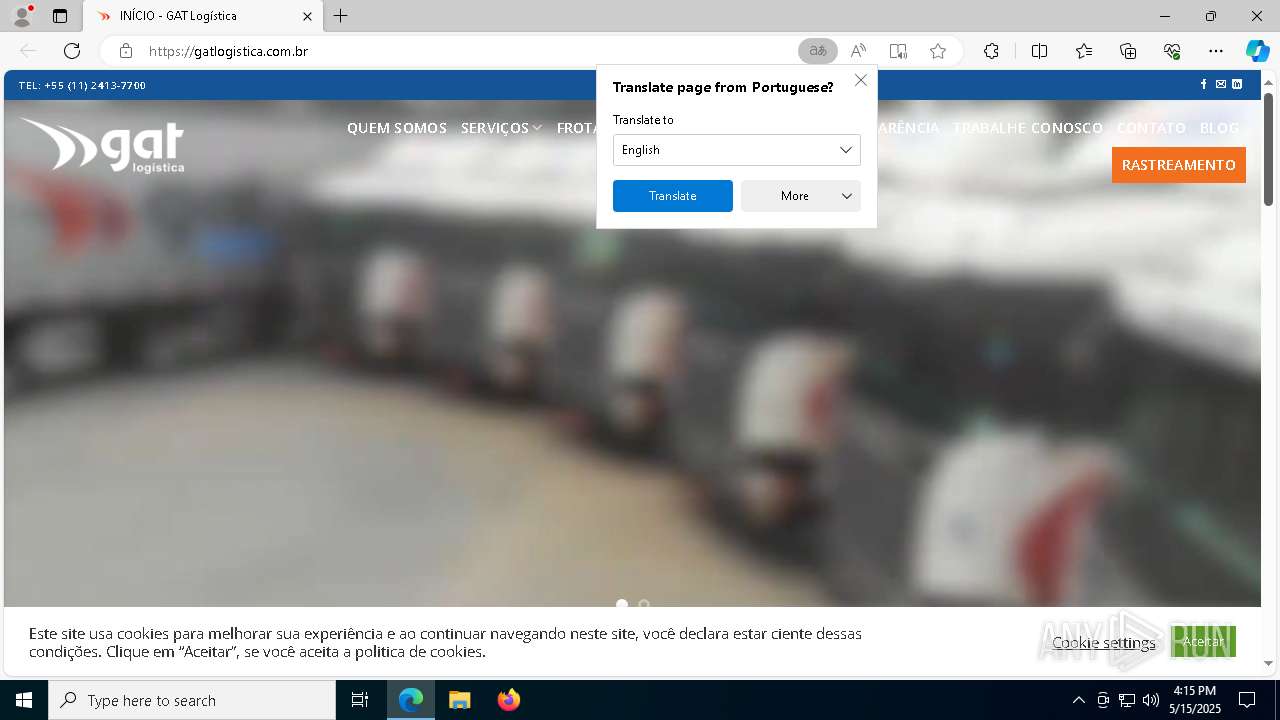Open BLOG menu item

[x=1219, y=128]
